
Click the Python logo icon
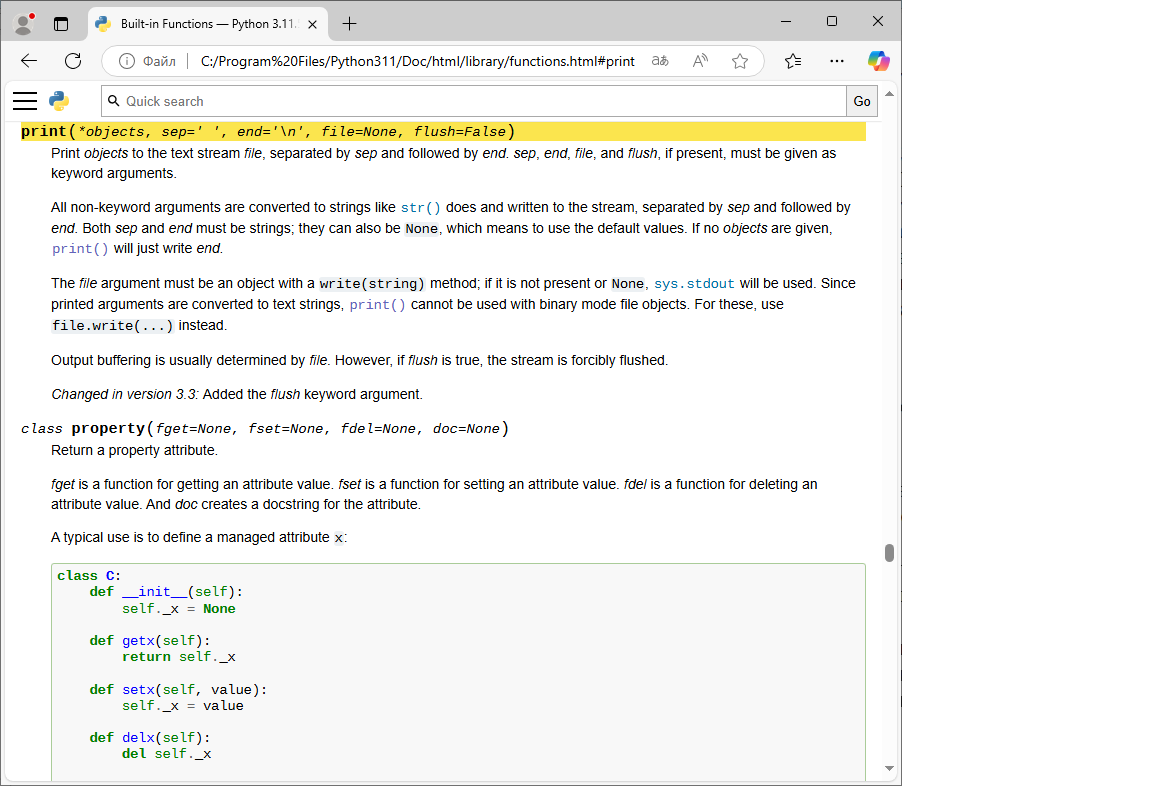(x=59, y=101)
